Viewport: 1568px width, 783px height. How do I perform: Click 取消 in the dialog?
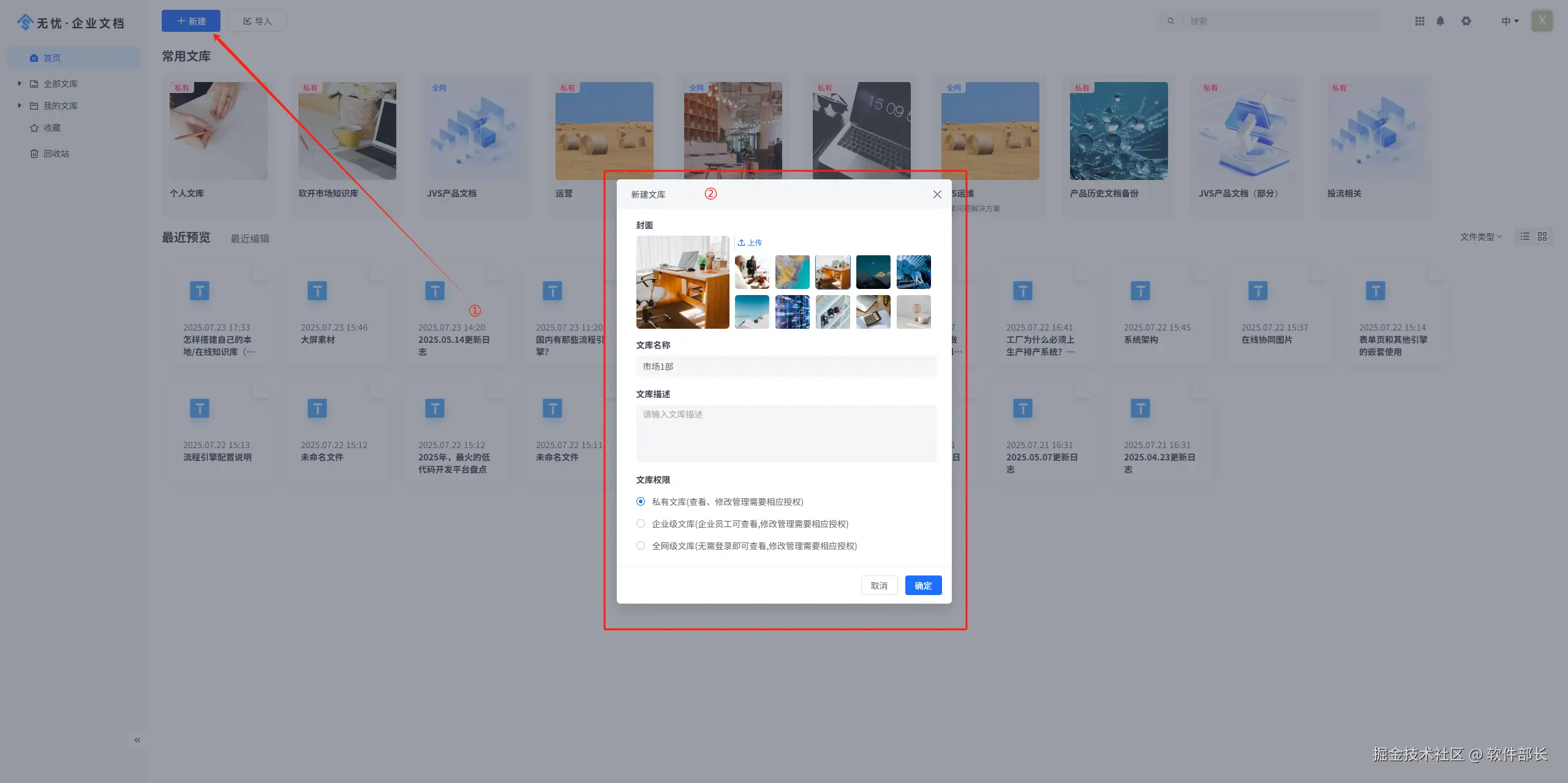879,586
